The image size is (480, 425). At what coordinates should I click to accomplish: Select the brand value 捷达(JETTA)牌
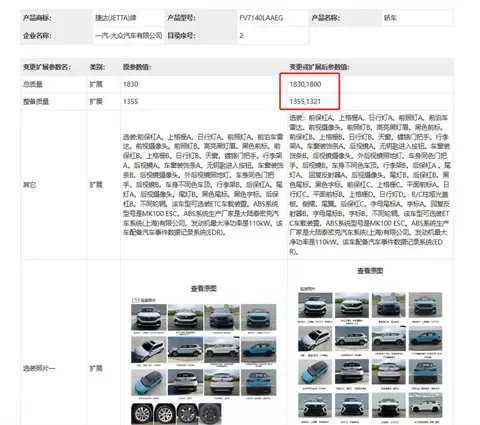point(116,18)
